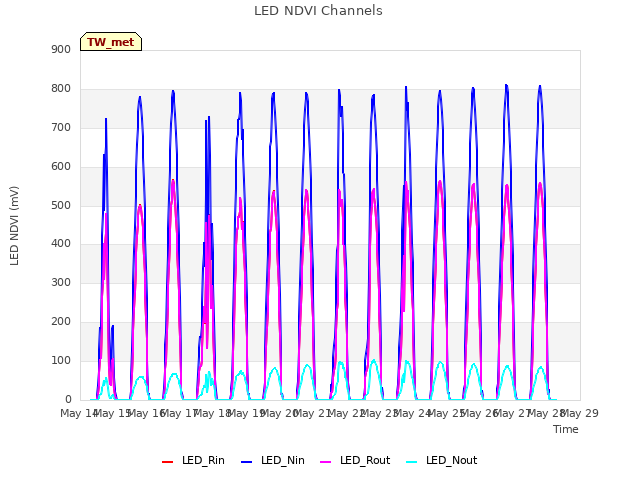Viewport: 640px width, 480px height.
Task: Click the y-axis label LED NDVI (mV)
Action: point(14,226)
